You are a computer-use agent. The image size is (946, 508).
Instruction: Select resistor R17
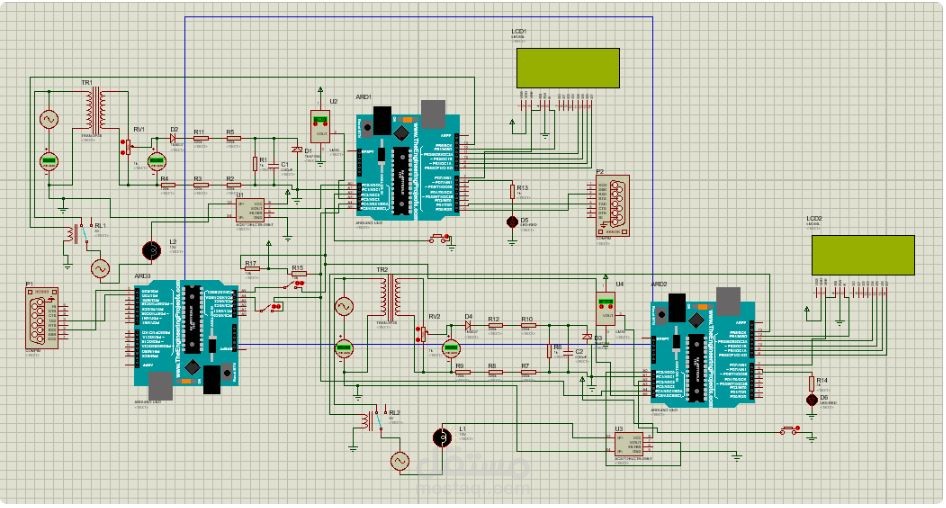pos(250,268)
